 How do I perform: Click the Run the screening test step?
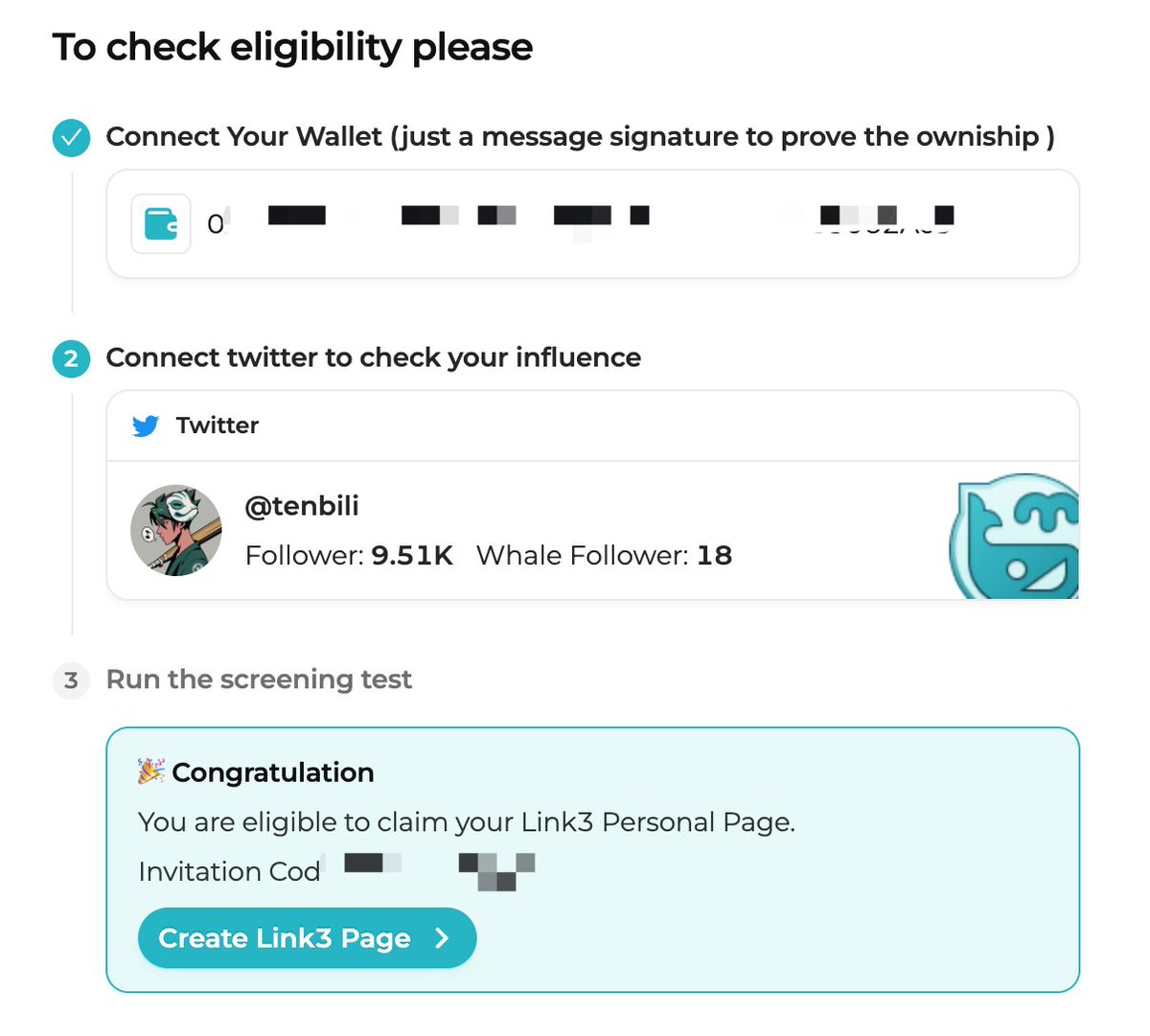259,679
